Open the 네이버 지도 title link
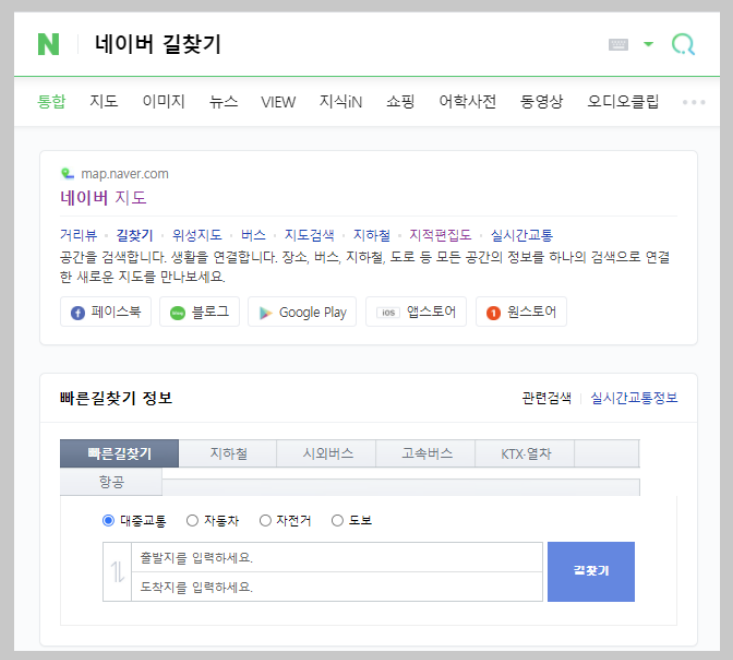 [x=103, y=198]
